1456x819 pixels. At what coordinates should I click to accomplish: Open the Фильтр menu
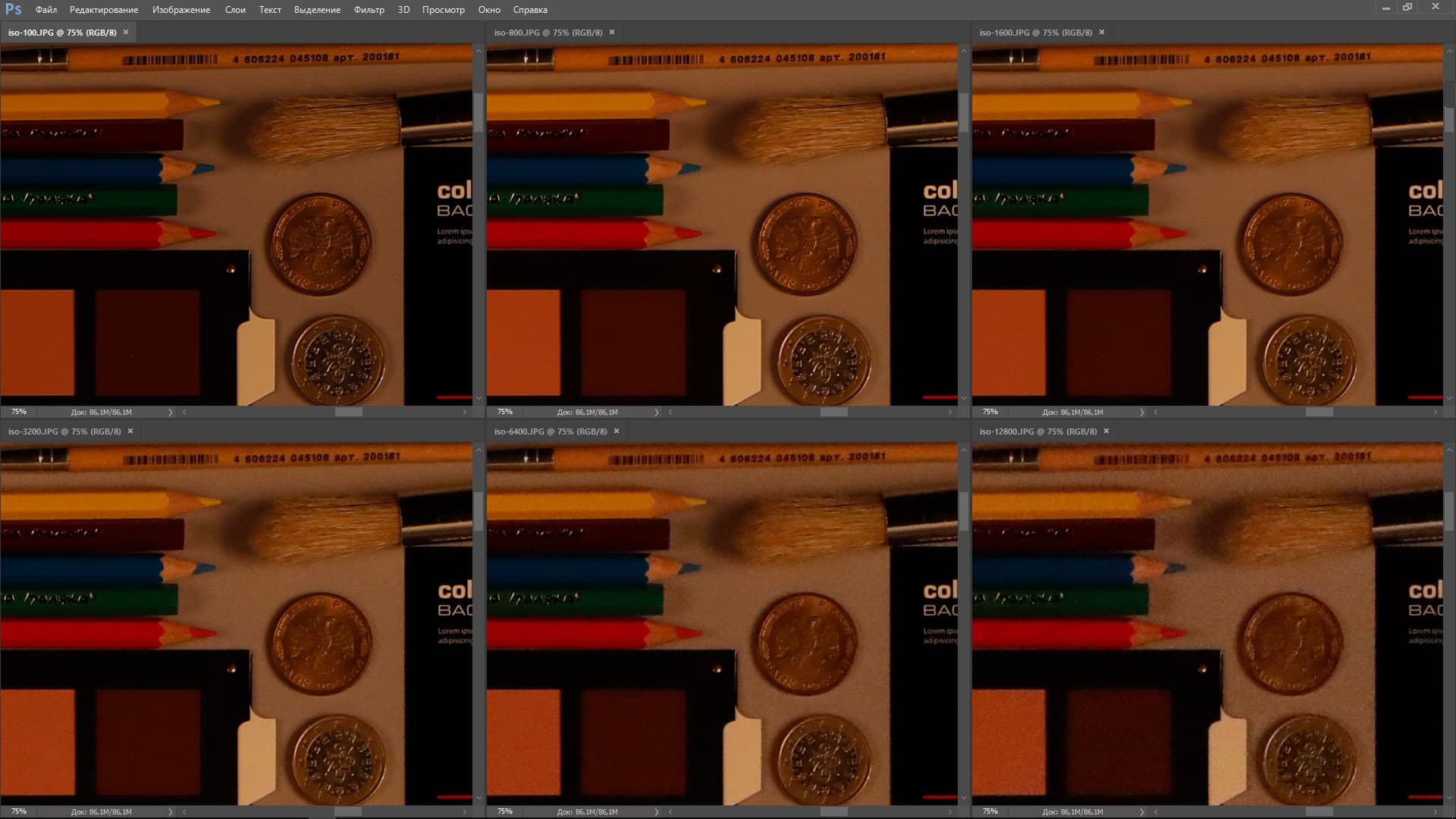[x=369, y=10]
